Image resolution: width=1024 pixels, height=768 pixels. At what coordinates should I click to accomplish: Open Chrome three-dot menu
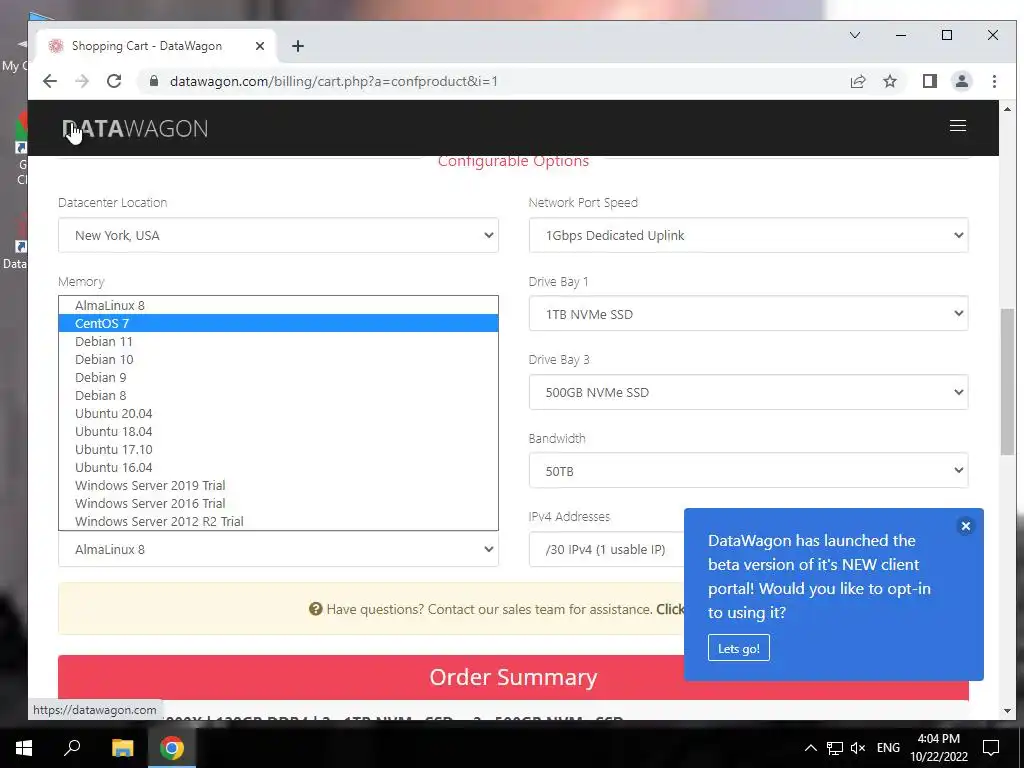click(x=994, y=81)
